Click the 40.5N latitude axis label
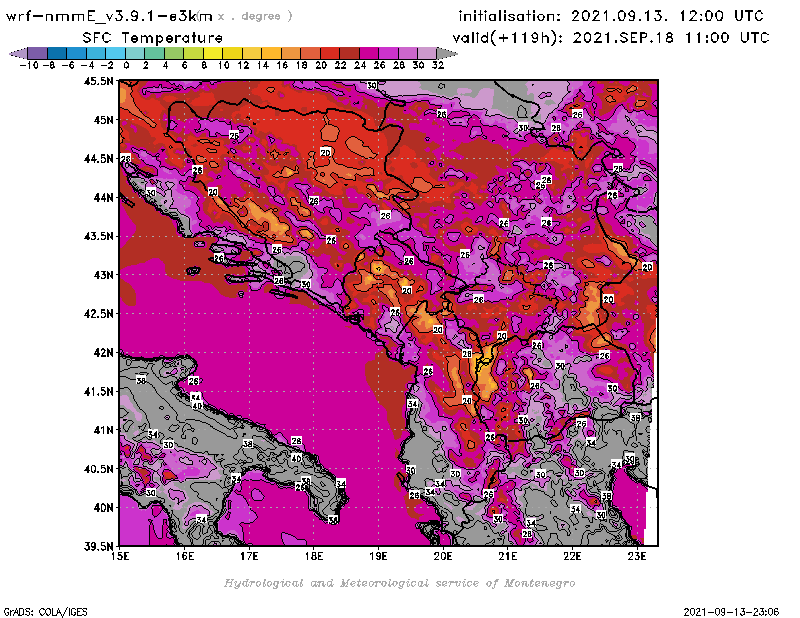The image size is (800, 618). [99, 469]
